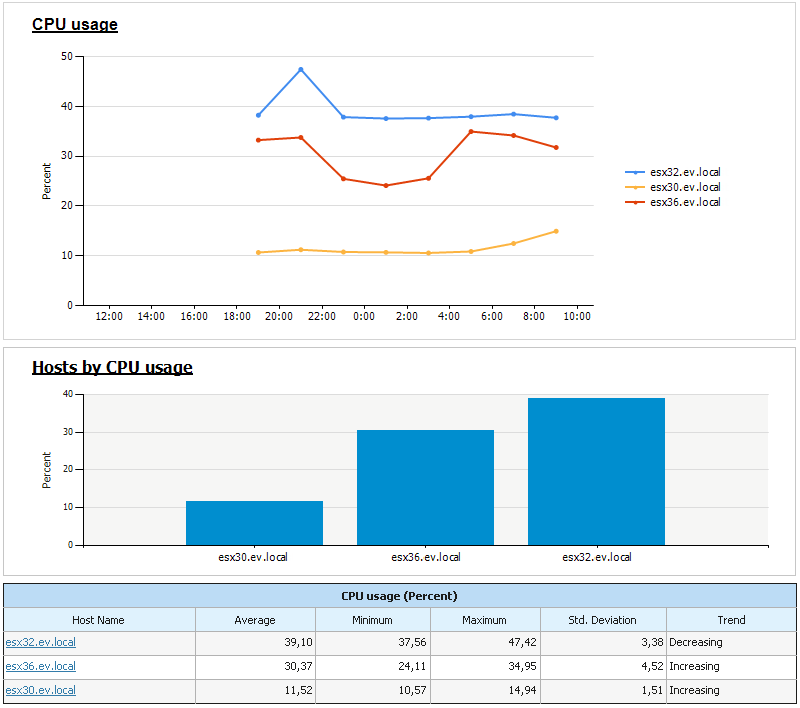
Task: Click the CPU usage heading
Action: pyautogui.click(x=75, y=24)
